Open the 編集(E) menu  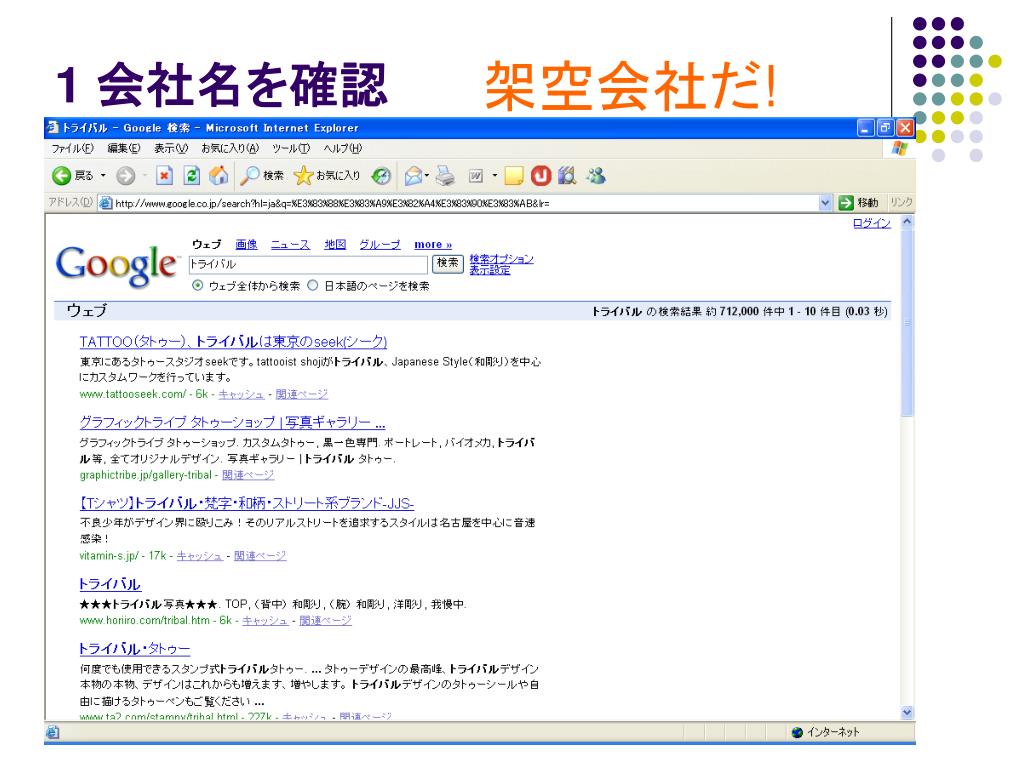[123, 148]
